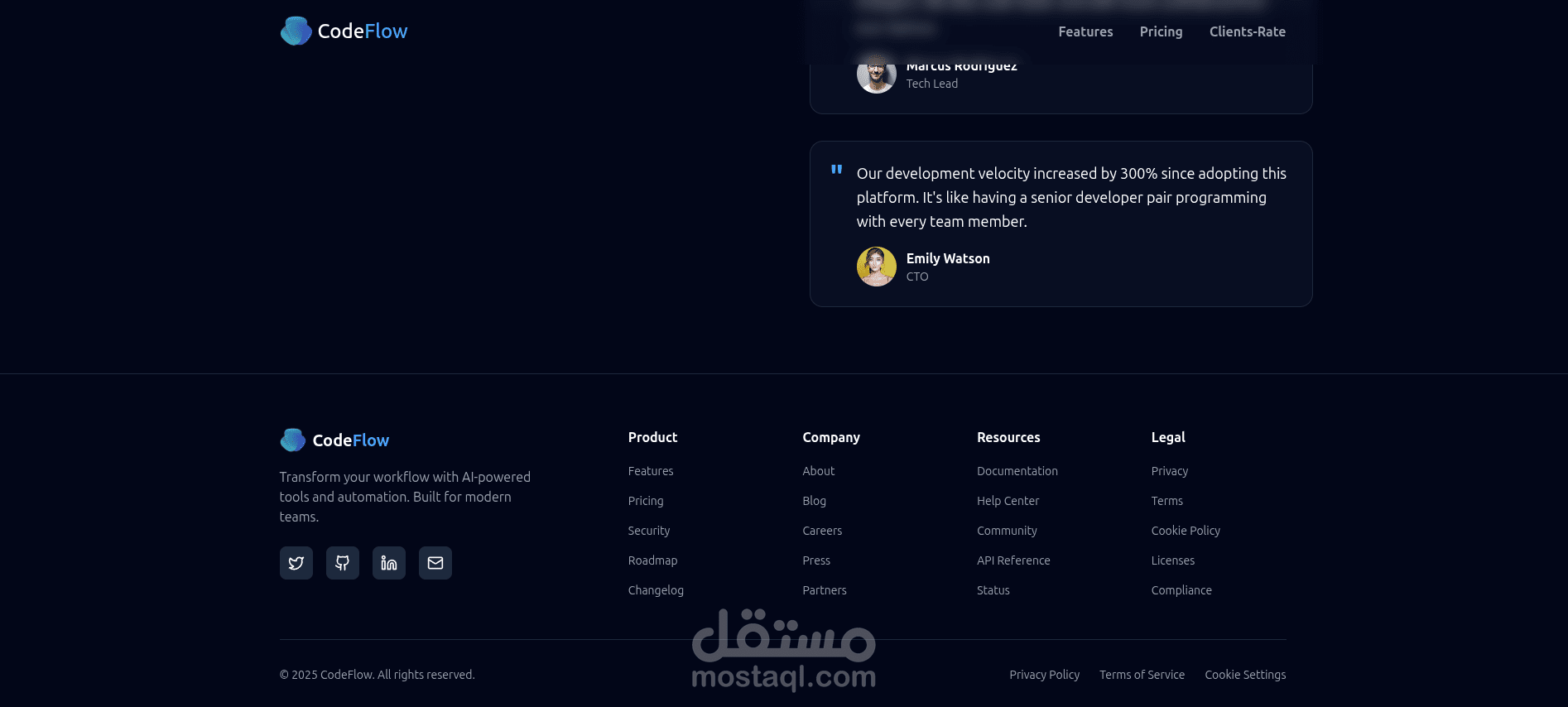
Task: Open the Partners footer link
Action: 825,590
